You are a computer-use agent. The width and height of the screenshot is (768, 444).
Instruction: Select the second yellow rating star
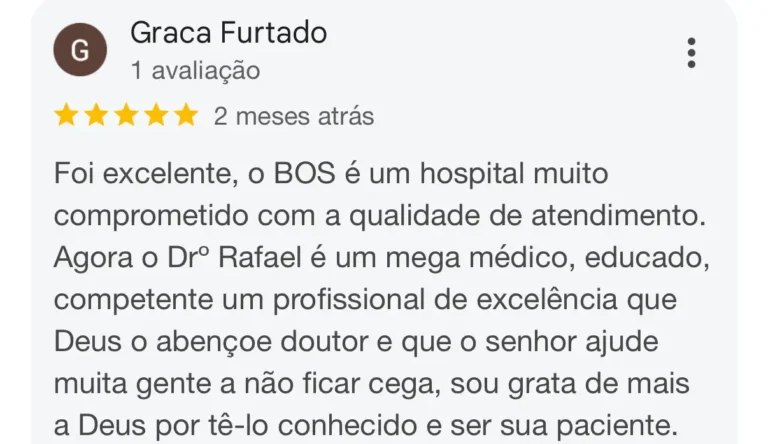(x=96, y=116)
